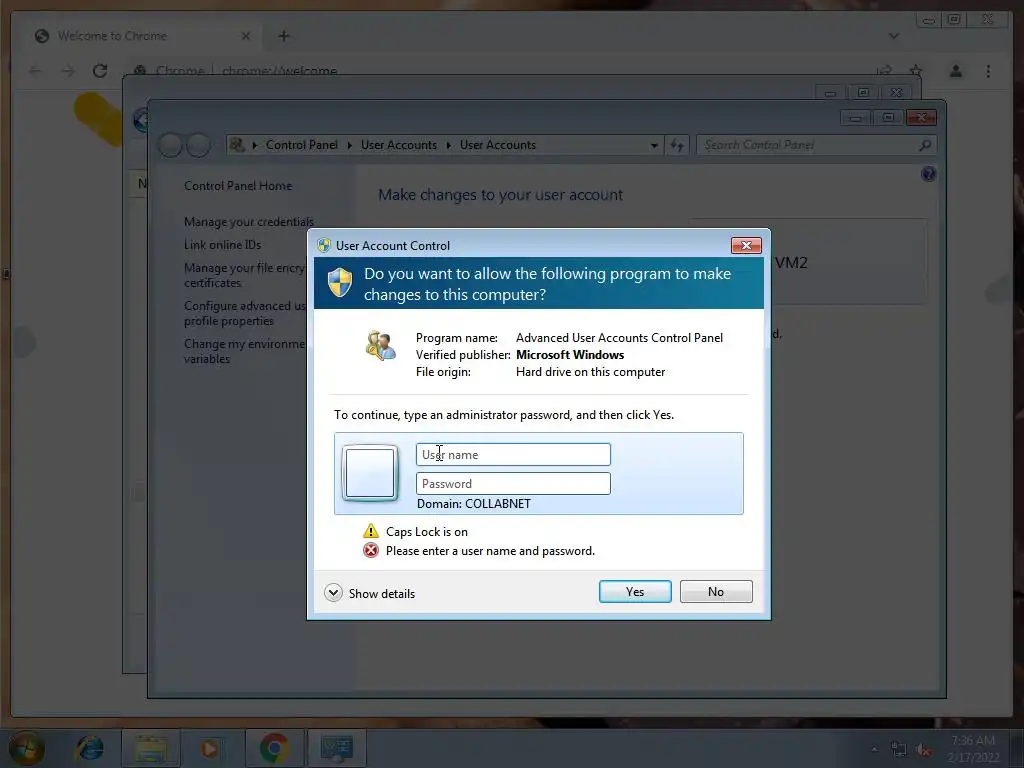Open Manage your credentials link

[249, 222]
